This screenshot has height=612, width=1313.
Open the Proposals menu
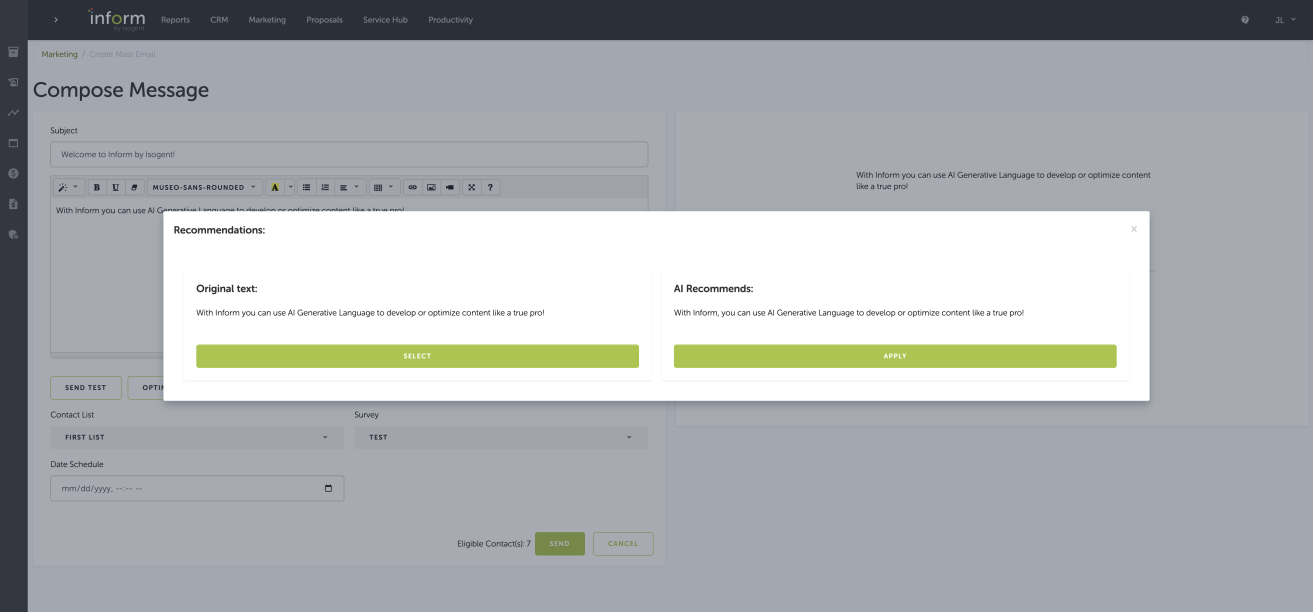[x=324, y=20]
